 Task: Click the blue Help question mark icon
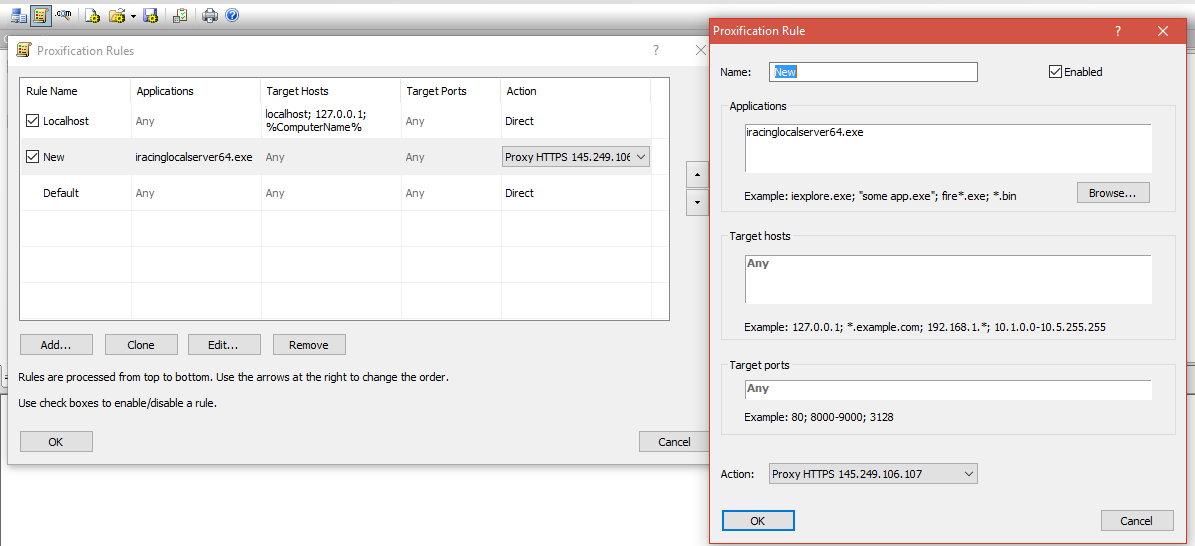click(x=232, y=15)
